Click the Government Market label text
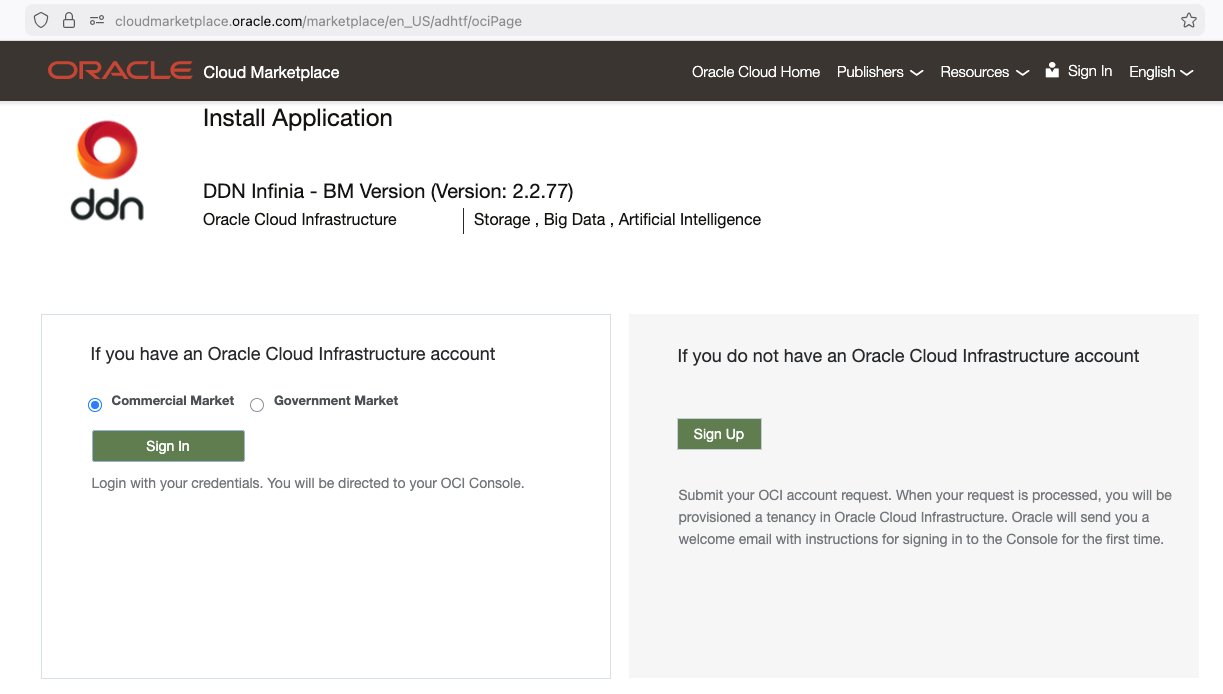The width and height of the screenshot is (1223, 694). click(336, 401)
